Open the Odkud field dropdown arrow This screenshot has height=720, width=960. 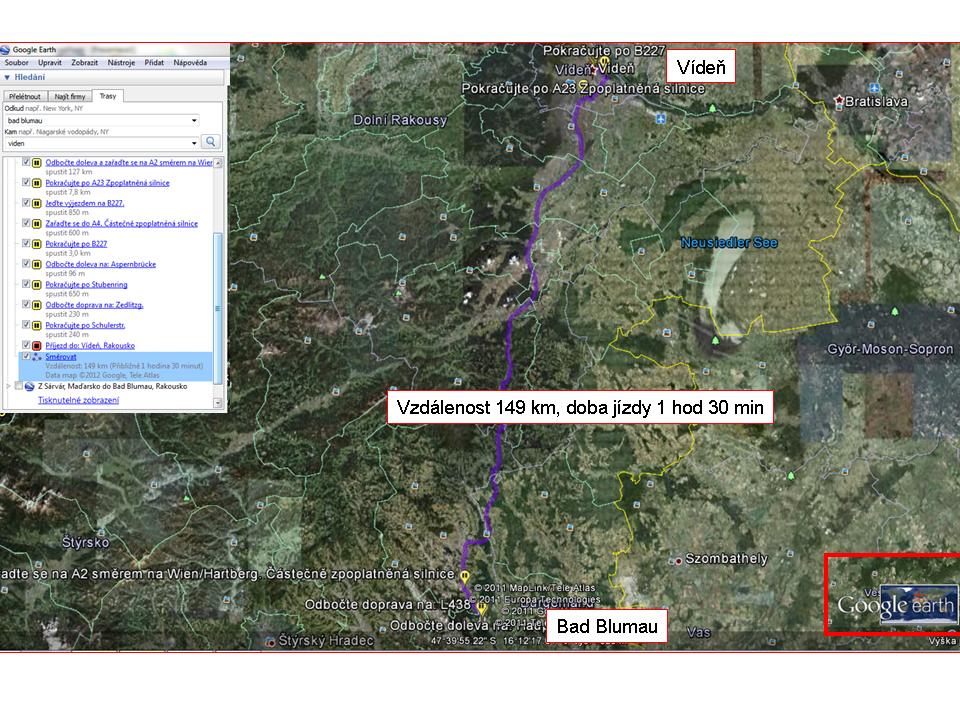click(x=194, y=121)
